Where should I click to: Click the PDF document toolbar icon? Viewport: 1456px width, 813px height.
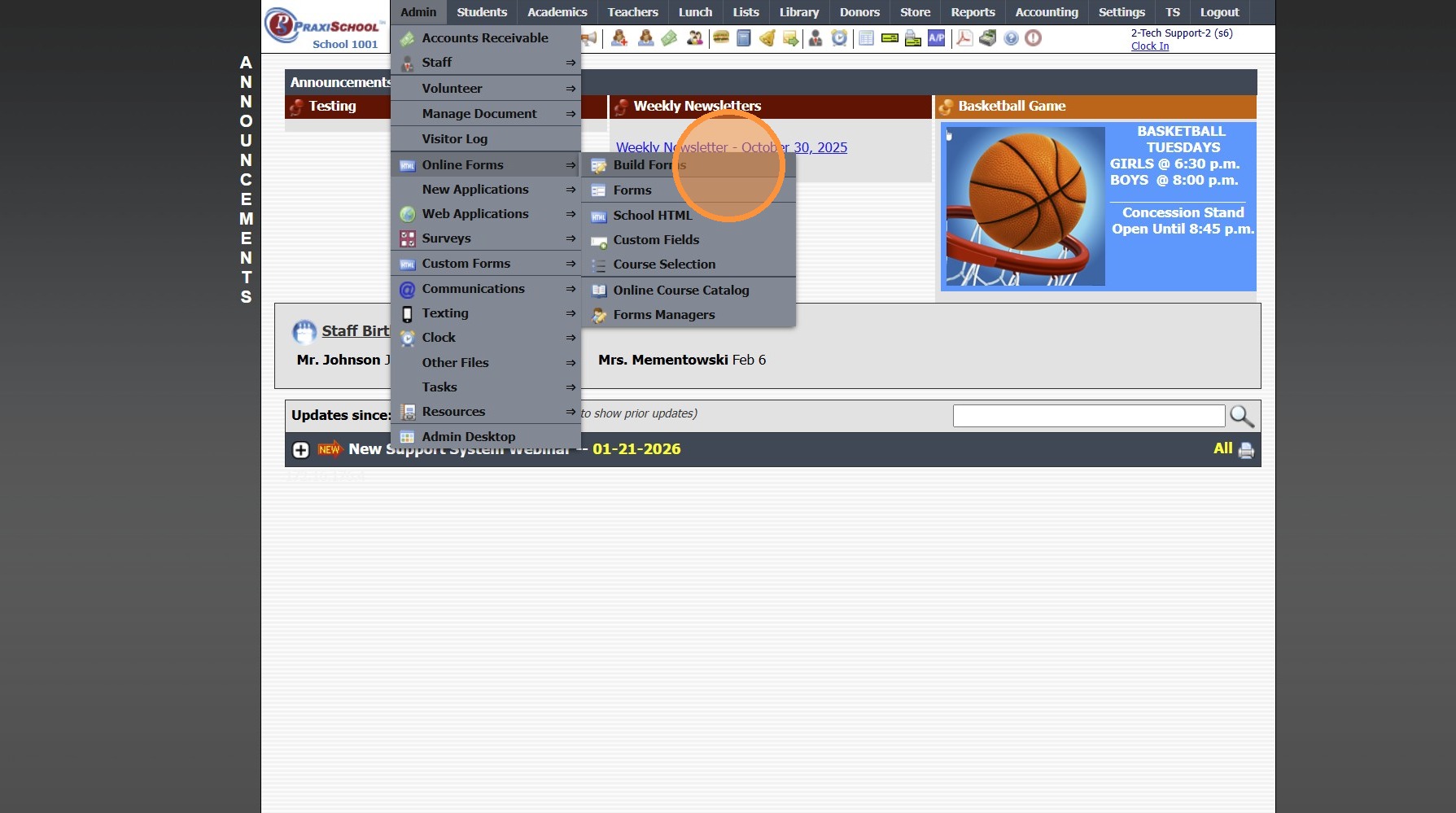point(964,38)
